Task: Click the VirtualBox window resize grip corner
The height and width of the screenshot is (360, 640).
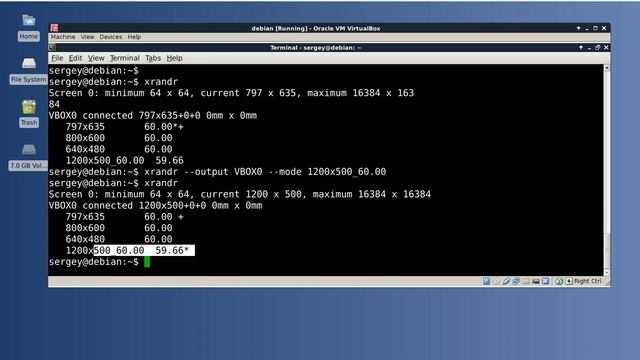Action: coord(607,283)
